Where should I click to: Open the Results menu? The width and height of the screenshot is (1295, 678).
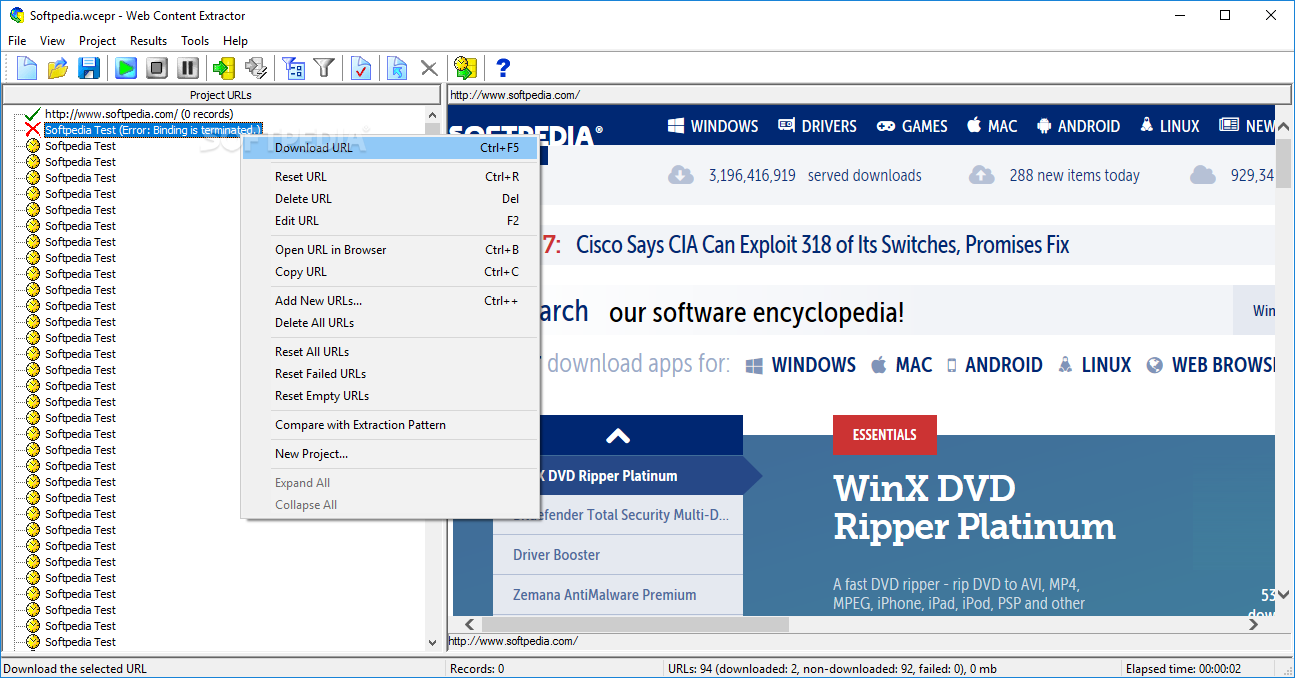point(149,41)
